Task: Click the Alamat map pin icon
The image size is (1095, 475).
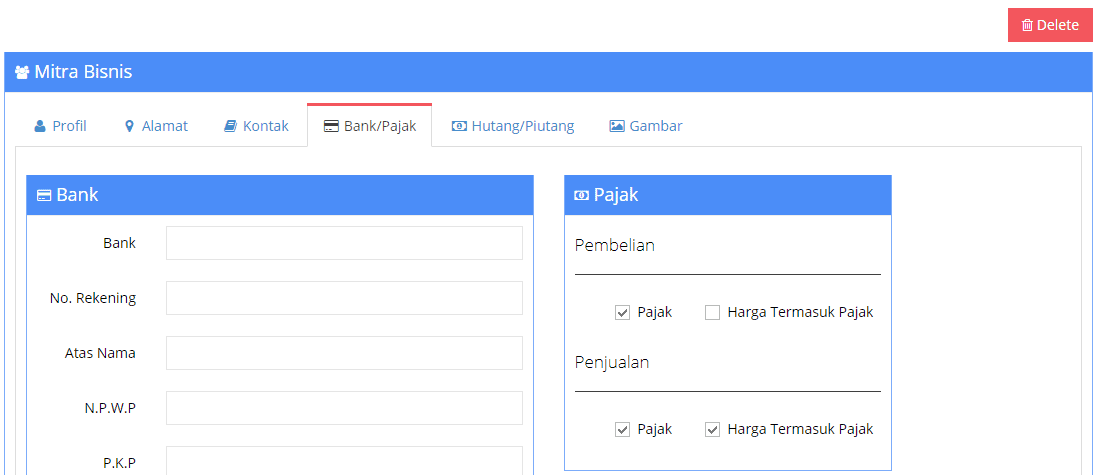Action: coord(128,126)
